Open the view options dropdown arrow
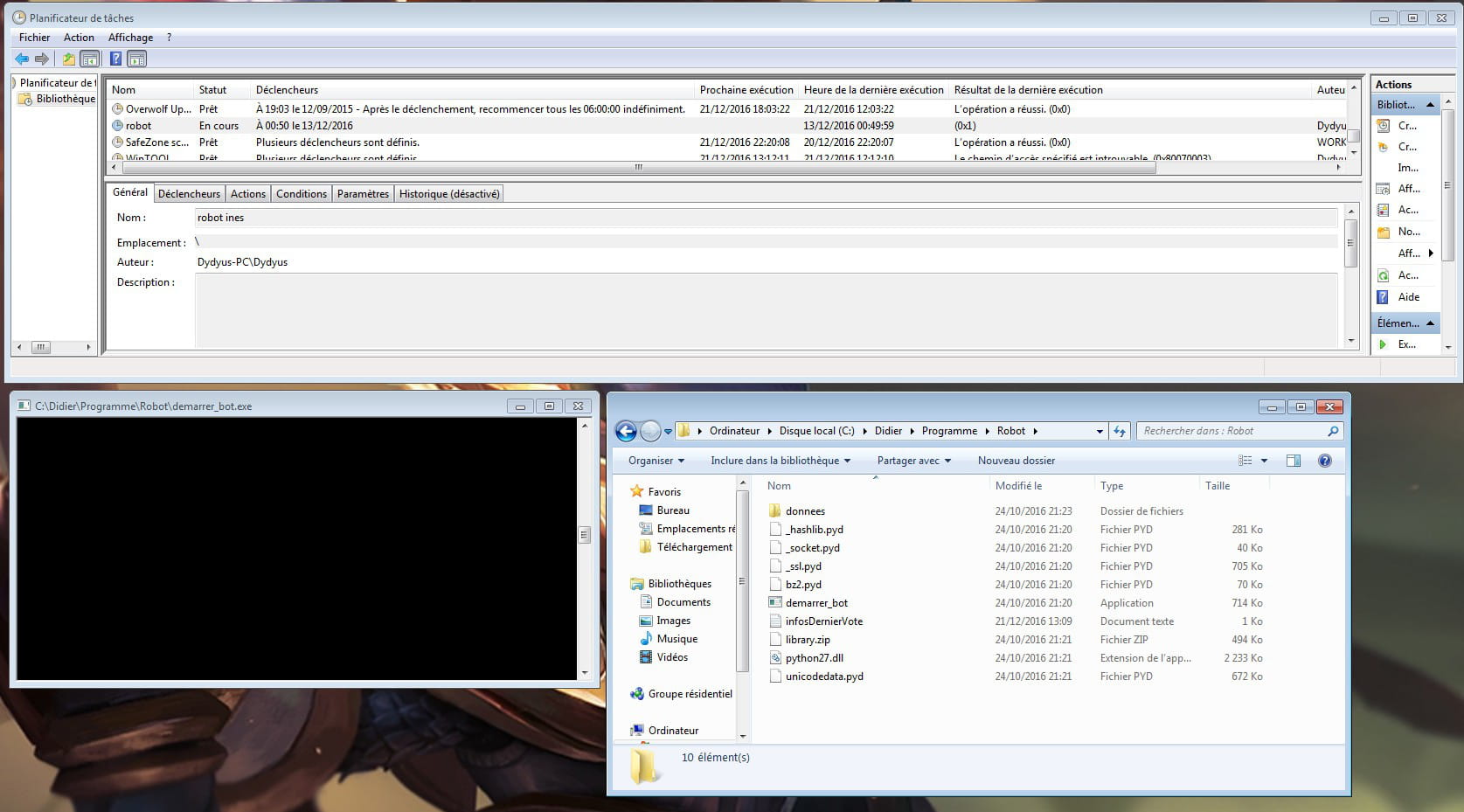The image size is (1464, 812). 1264,461
